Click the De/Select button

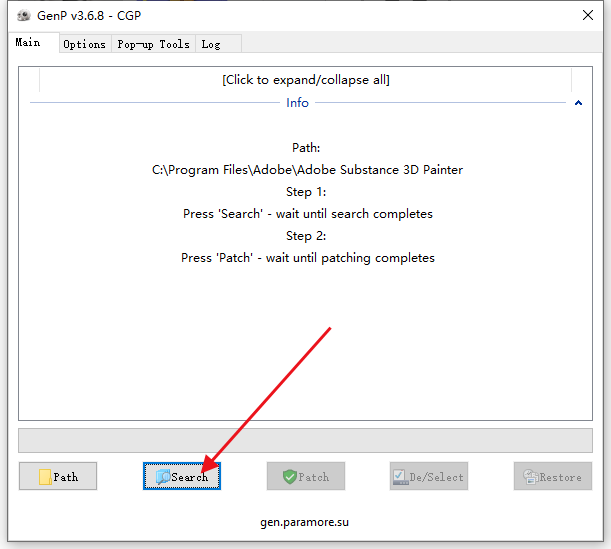coord(429,476)
